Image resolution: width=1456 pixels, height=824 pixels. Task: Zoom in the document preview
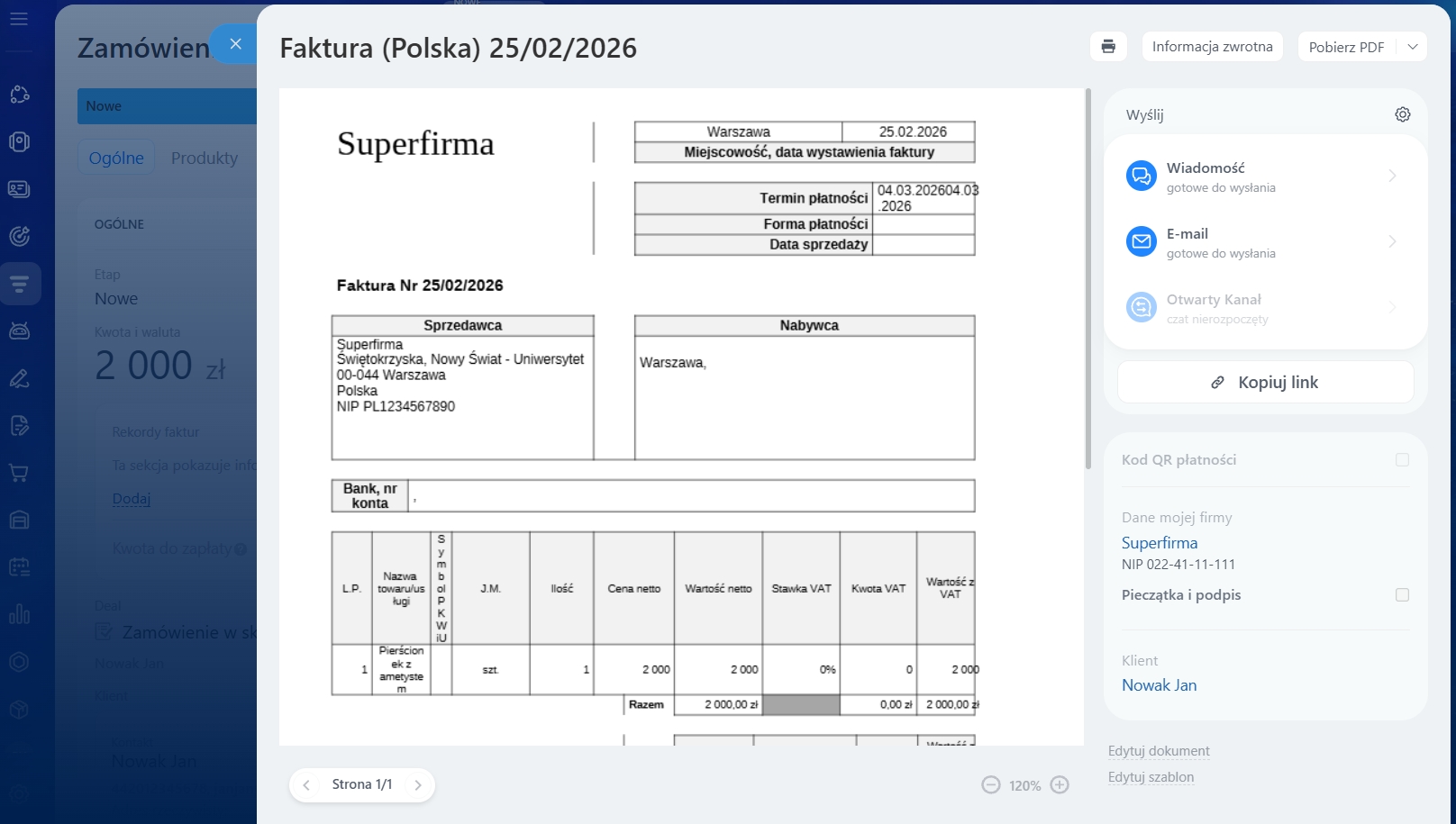coord(1060,785)
